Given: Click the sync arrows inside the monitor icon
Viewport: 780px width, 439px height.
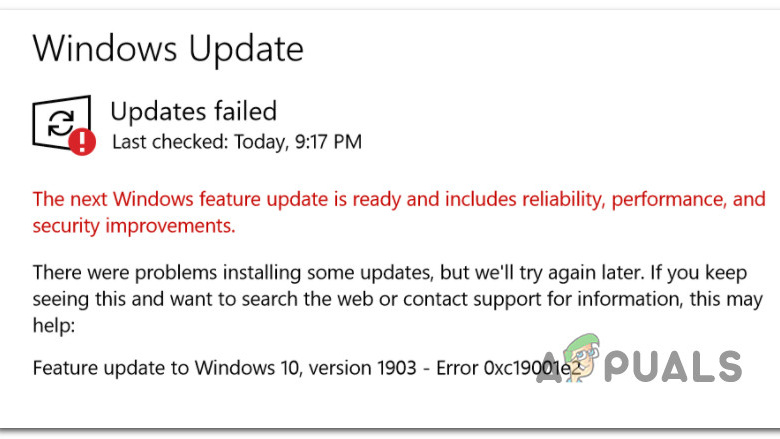Looking at the screenshot, I should click(x=61, y=121).
